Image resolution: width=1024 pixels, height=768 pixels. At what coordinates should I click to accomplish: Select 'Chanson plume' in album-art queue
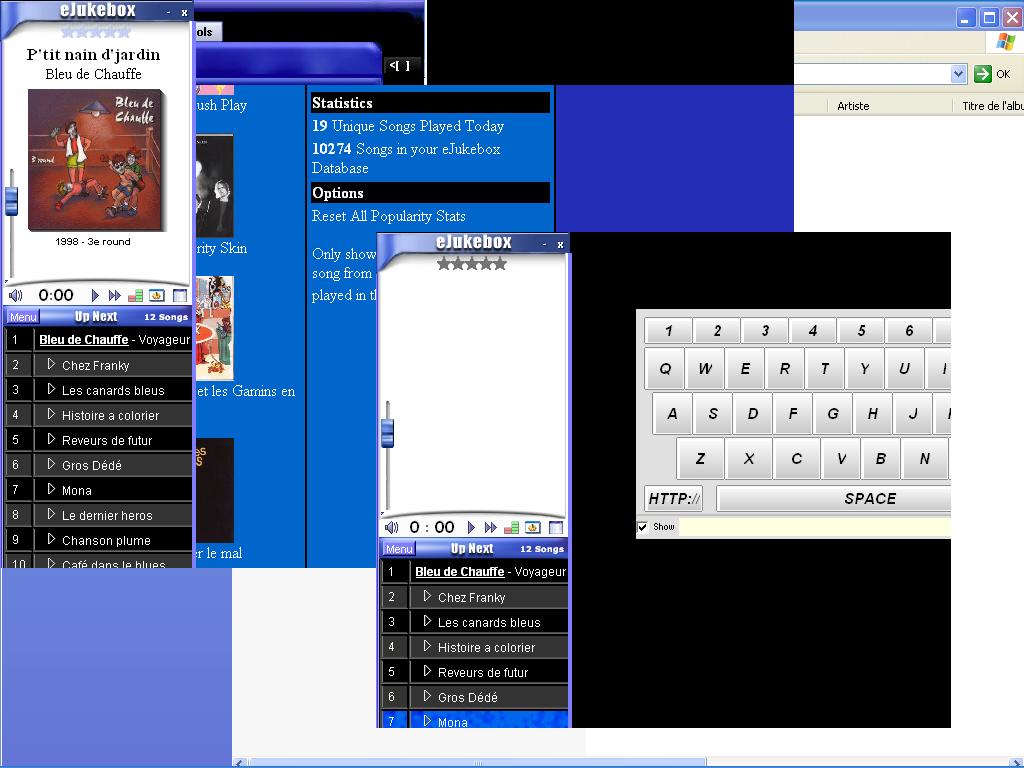click(x=106, y=541)
